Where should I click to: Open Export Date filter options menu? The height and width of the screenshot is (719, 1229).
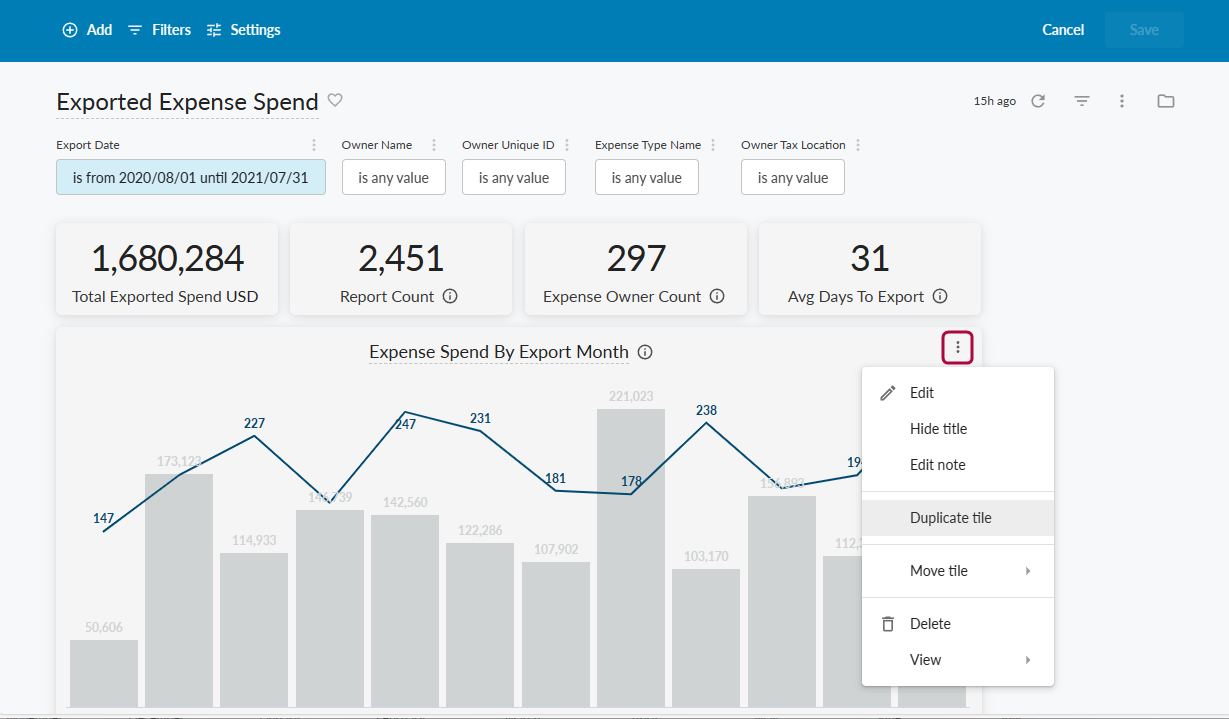pos(314,145)
